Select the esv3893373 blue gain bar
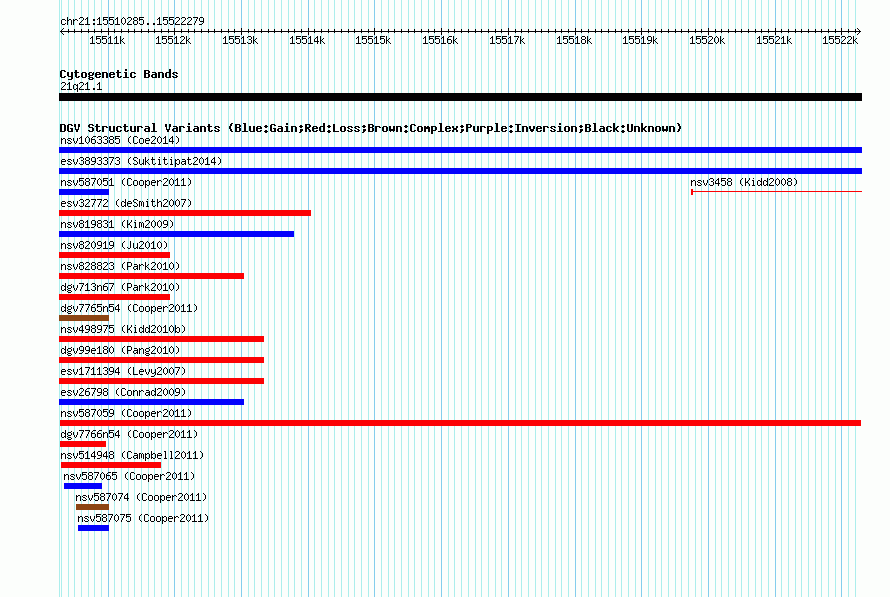This screenshot has height=597, width=890. coord(460,171)
